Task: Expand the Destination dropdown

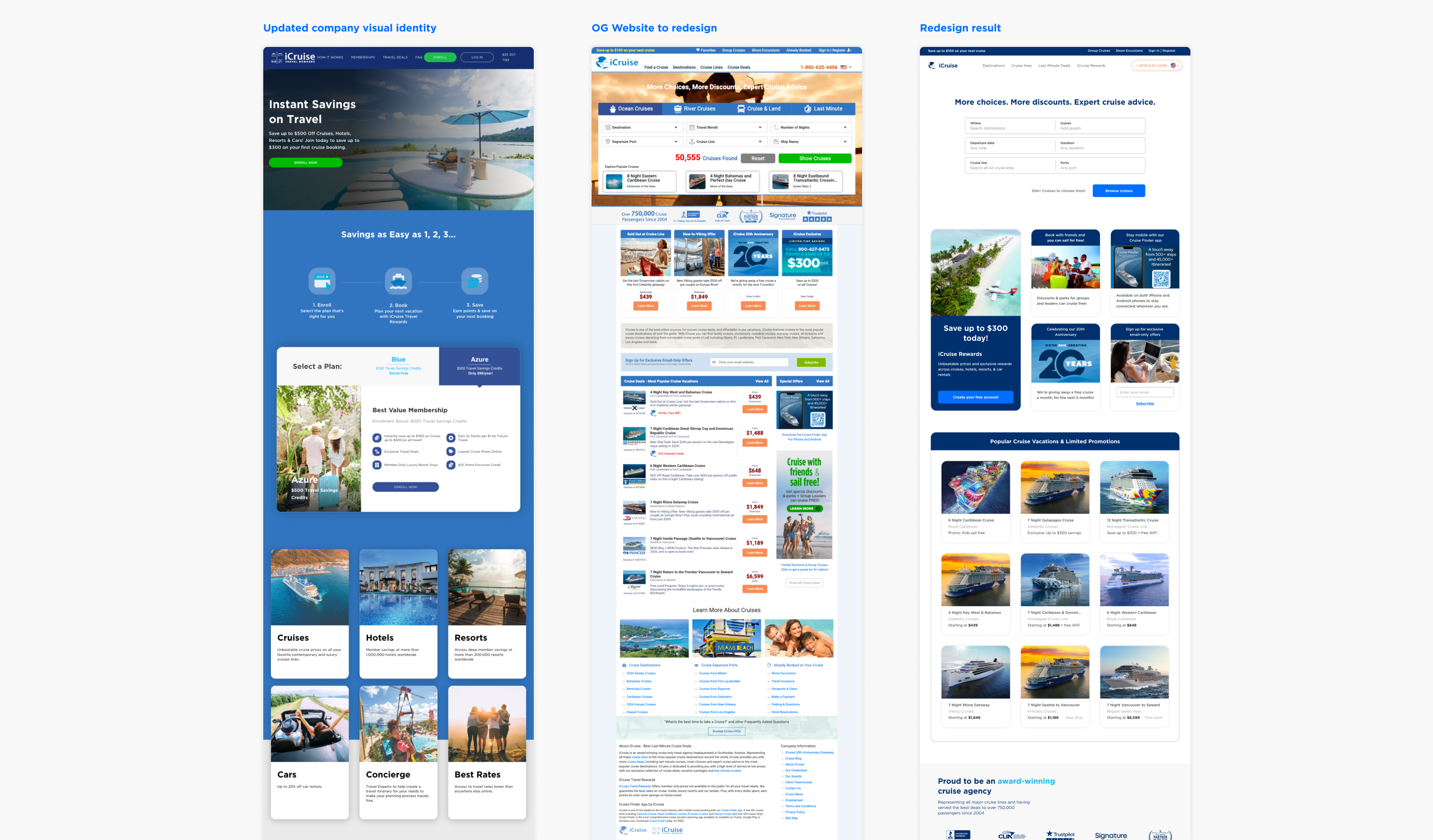Action: click(642, 127)
